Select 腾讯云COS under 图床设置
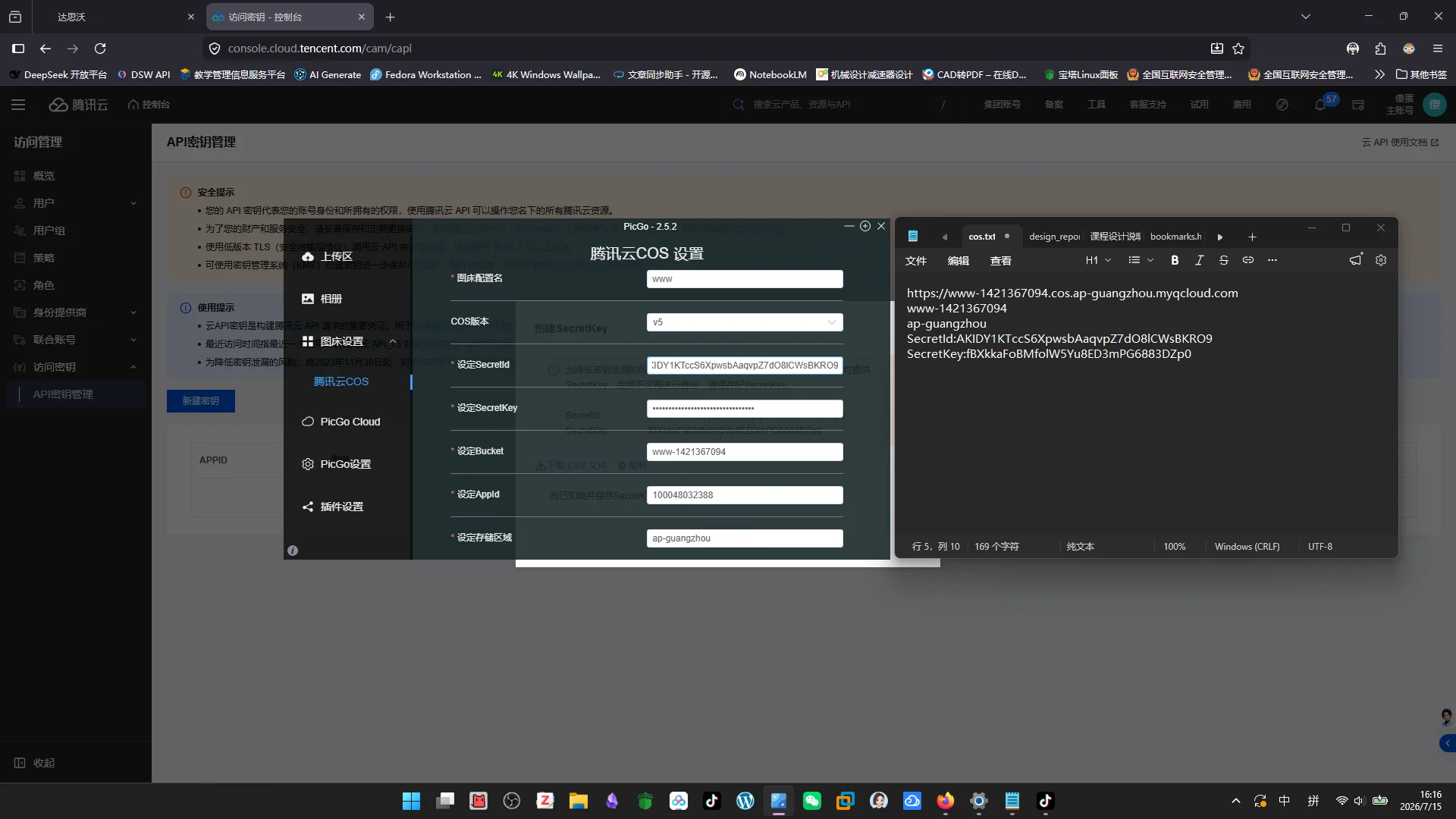 pos(341,381)
